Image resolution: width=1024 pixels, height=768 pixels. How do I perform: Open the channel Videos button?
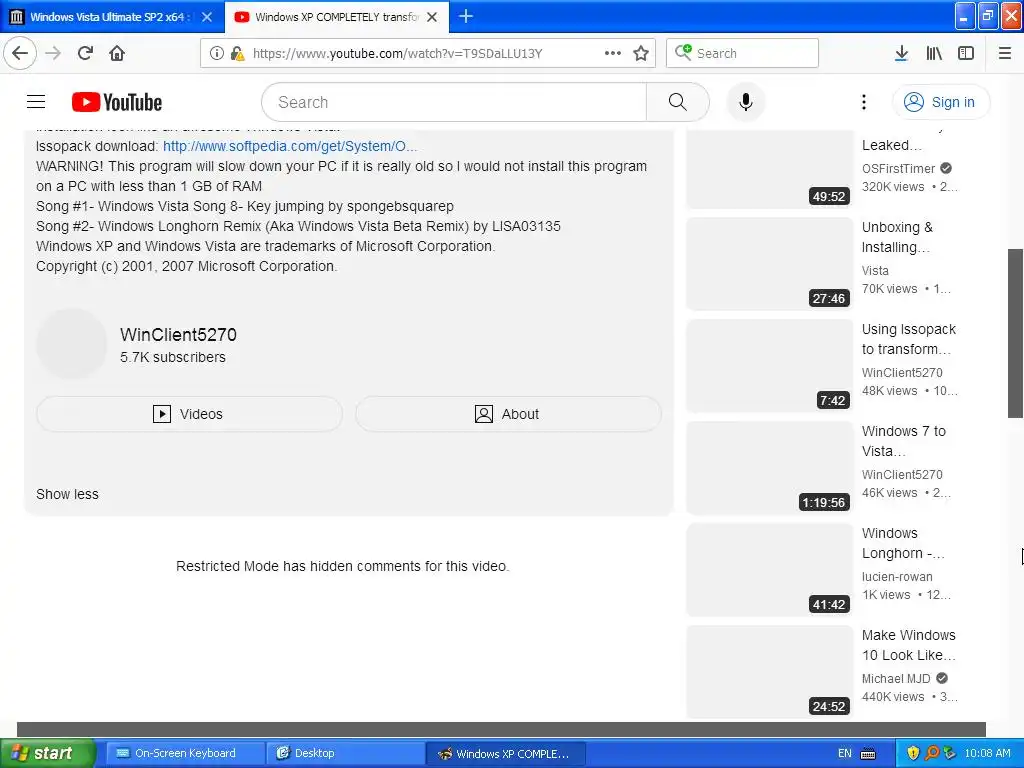(x=189, y=414)
